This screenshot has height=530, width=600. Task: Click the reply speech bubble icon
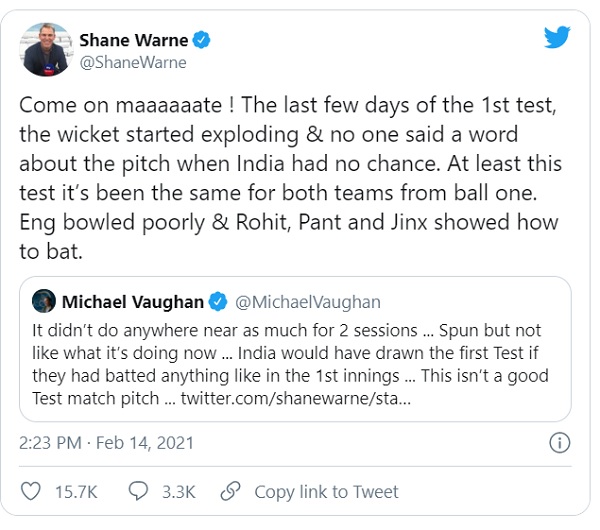(x=137, y=491)
